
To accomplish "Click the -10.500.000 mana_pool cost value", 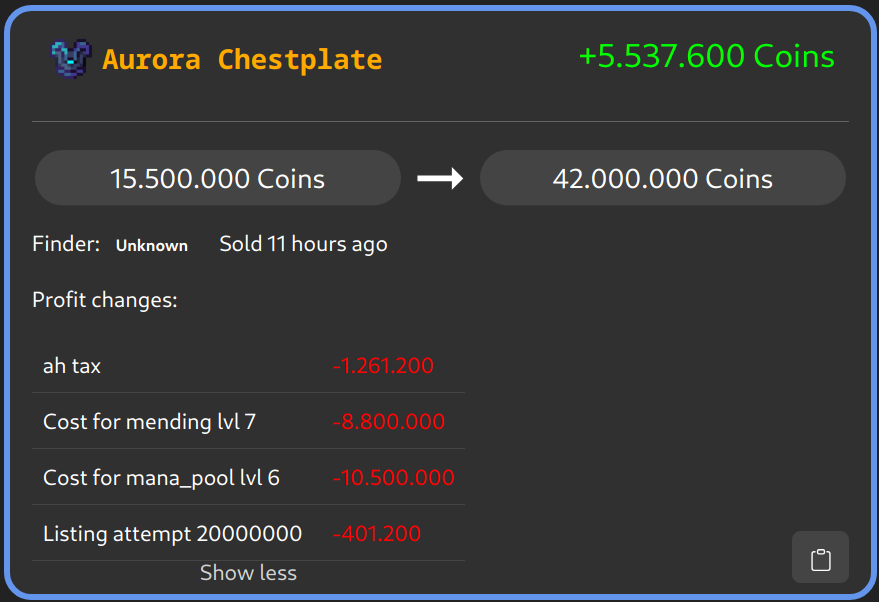I will (393, 478).
